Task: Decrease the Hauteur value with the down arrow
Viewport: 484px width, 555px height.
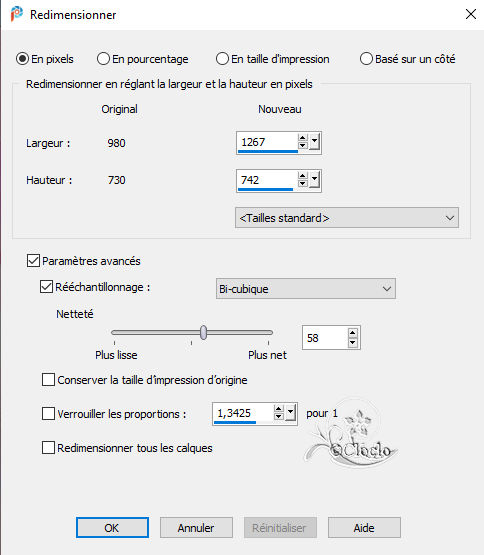Action: tap(302, 183)
